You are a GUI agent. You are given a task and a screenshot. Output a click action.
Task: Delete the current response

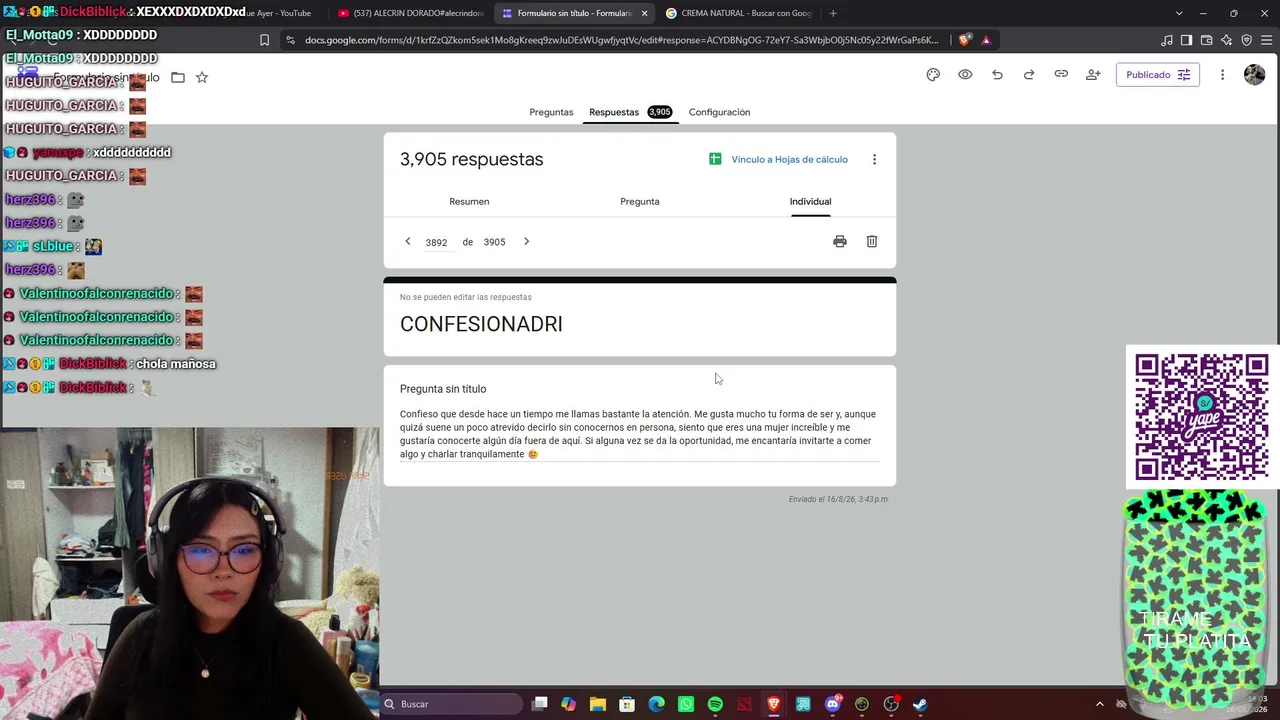872,241
